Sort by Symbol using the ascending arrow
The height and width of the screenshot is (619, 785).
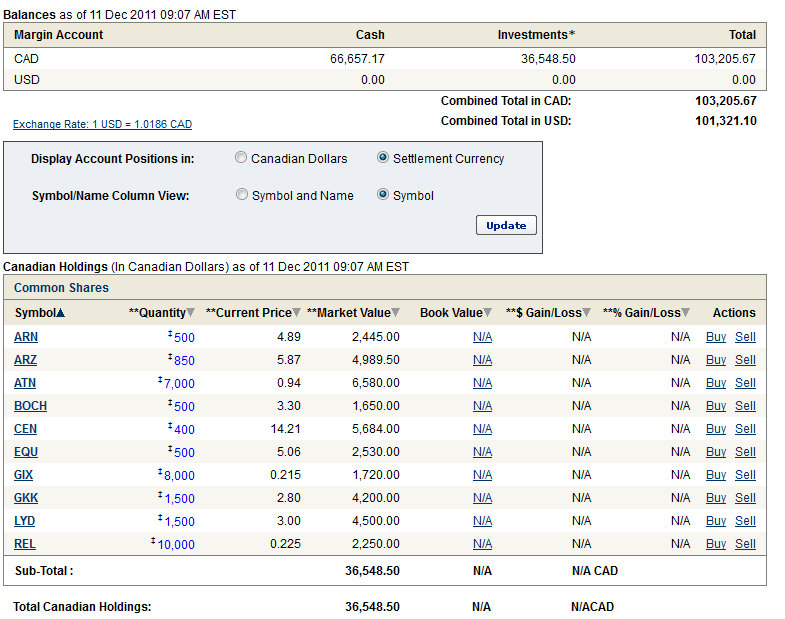[x=61, y=313]
